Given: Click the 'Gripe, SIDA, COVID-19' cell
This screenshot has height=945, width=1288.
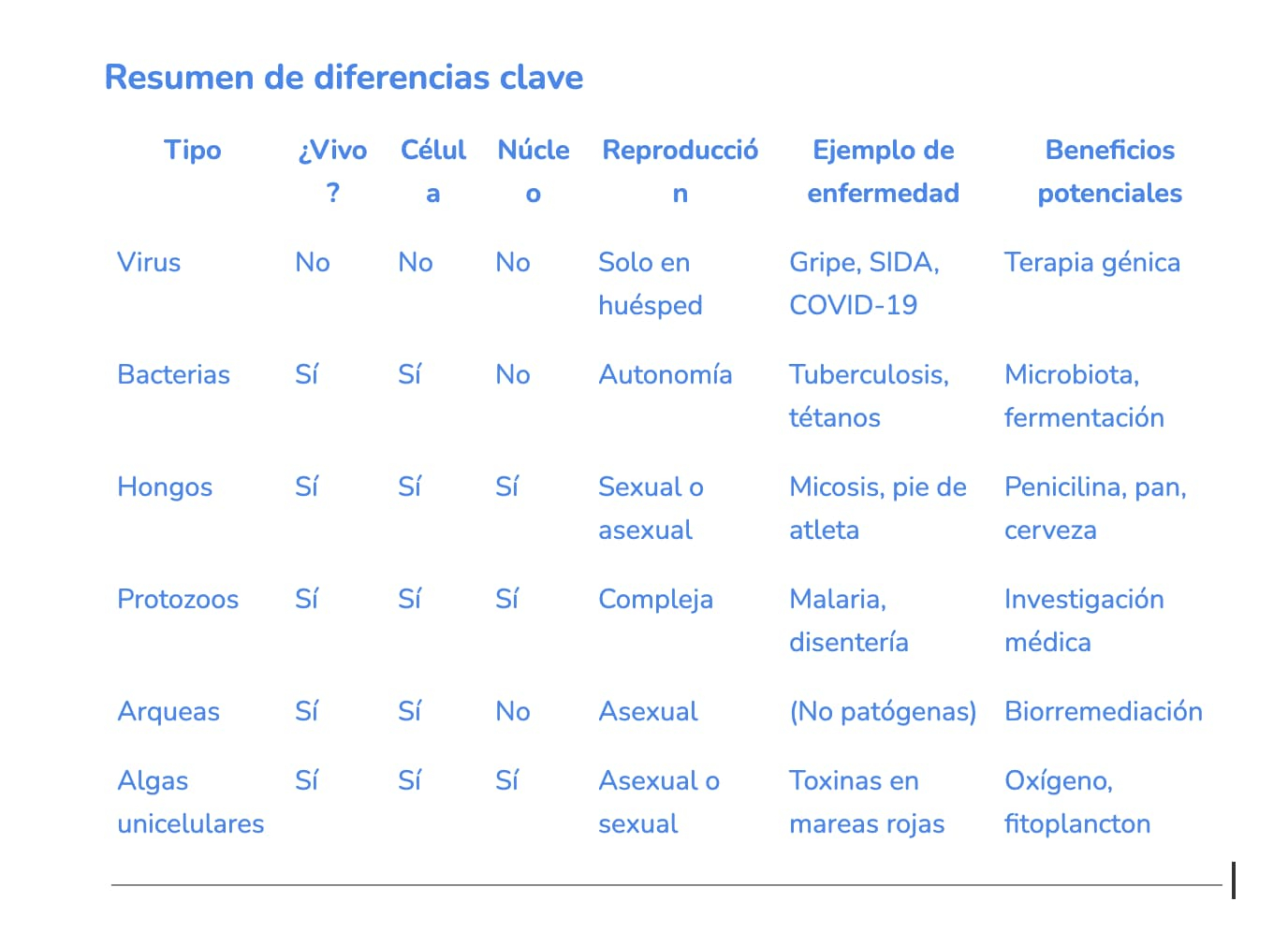Looking at the screenshot, I should coord(863,283).
